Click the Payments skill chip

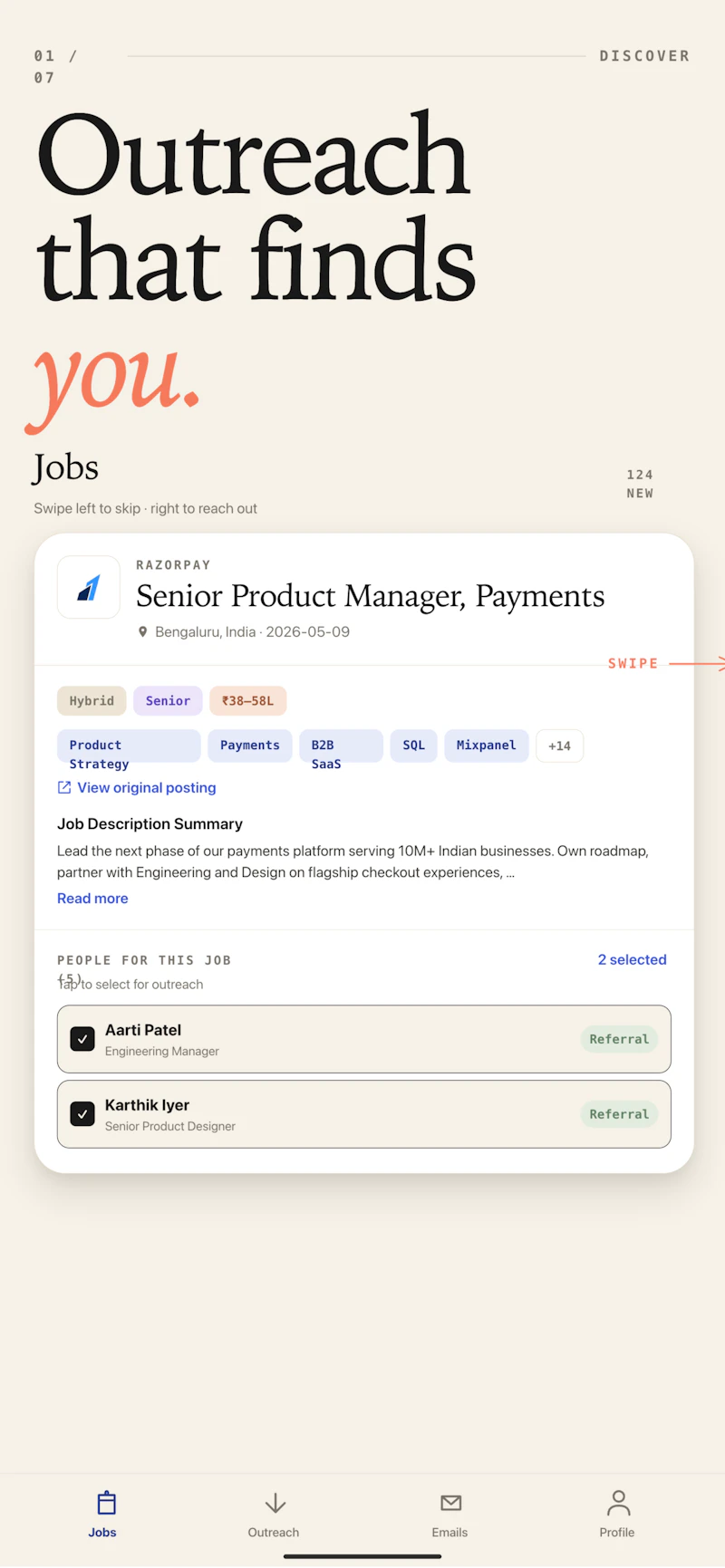250,746
